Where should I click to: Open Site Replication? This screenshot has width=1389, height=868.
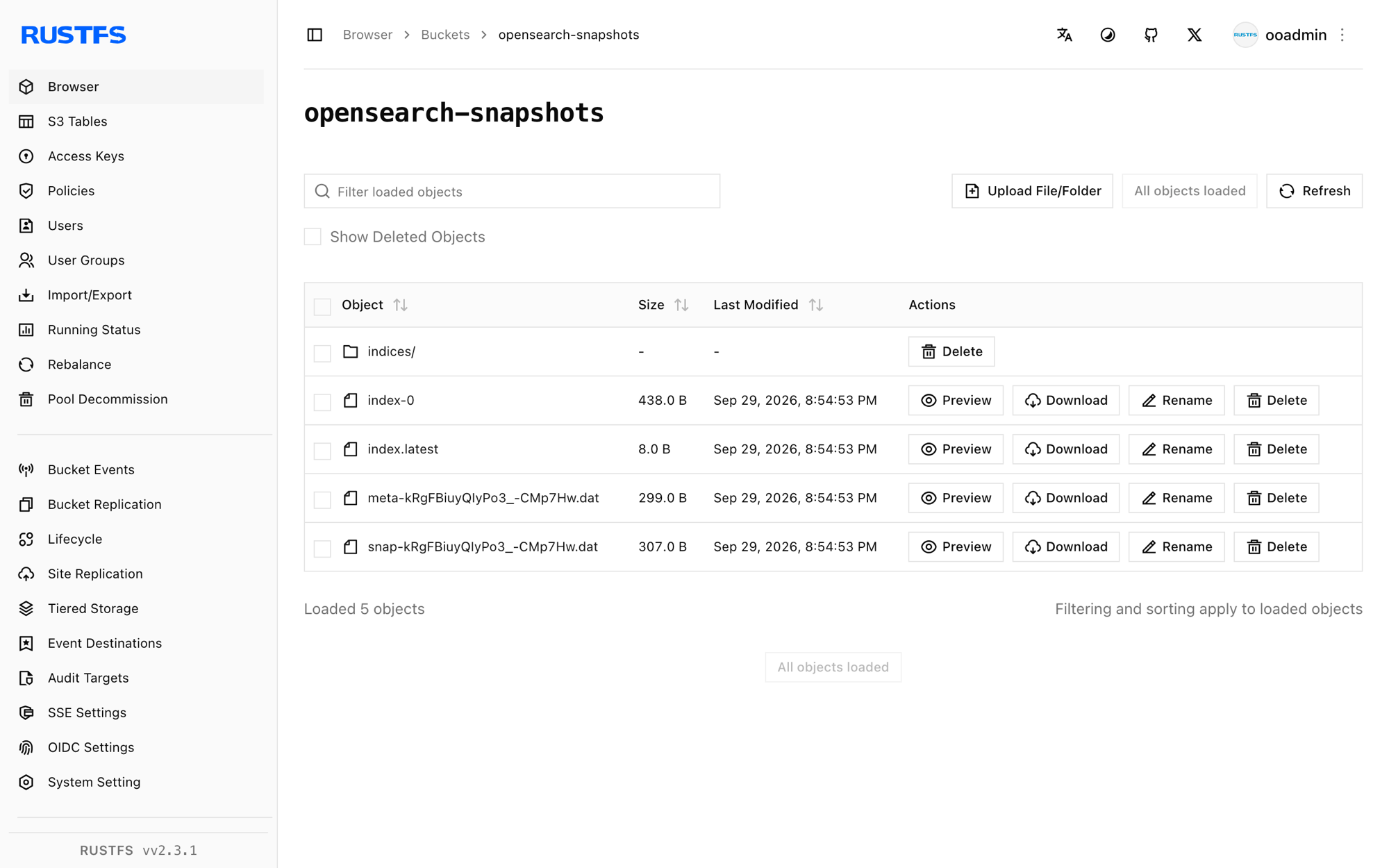tap(136, 574)
